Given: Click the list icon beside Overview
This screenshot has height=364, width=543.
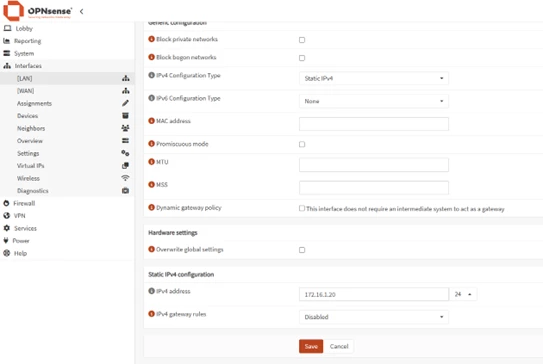Looking at the screenshot, I should tap(125, 141).
